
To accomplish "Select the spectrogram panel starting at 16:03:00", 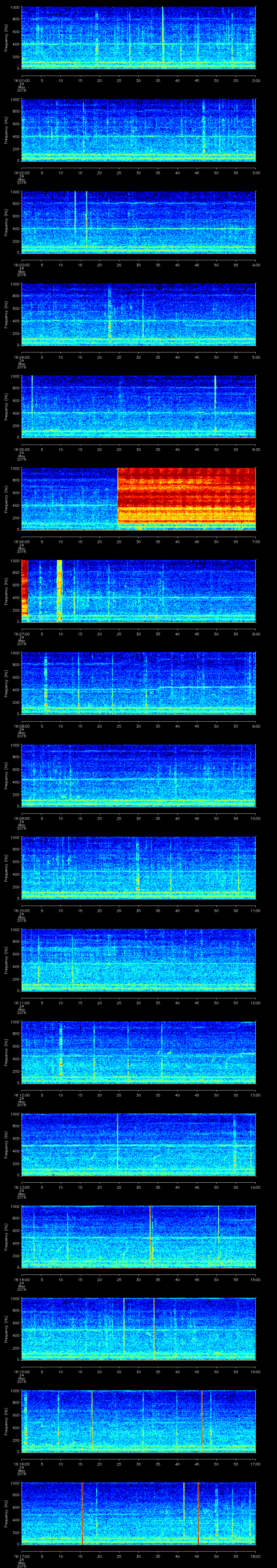I will pyautogui.click(x=139, y=222).
